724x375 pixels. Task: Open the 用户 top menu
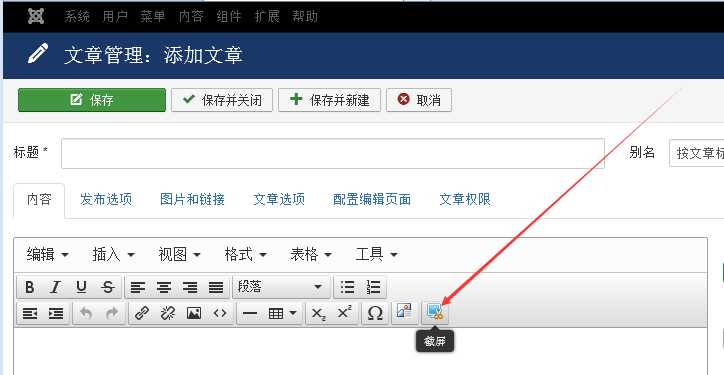[115, 16]
